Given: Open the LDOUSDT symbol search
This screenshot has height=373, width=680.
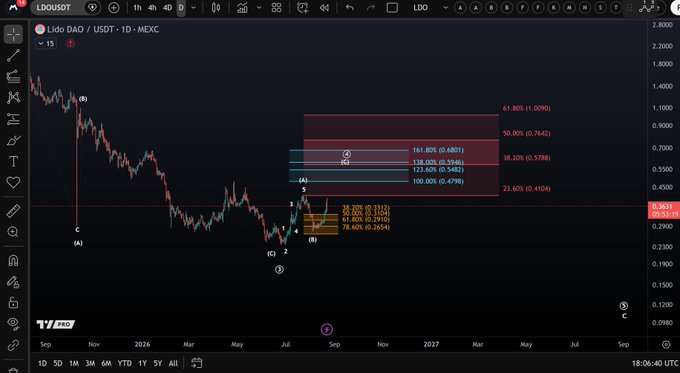Looking at the screenshot, I should (53, 7).
